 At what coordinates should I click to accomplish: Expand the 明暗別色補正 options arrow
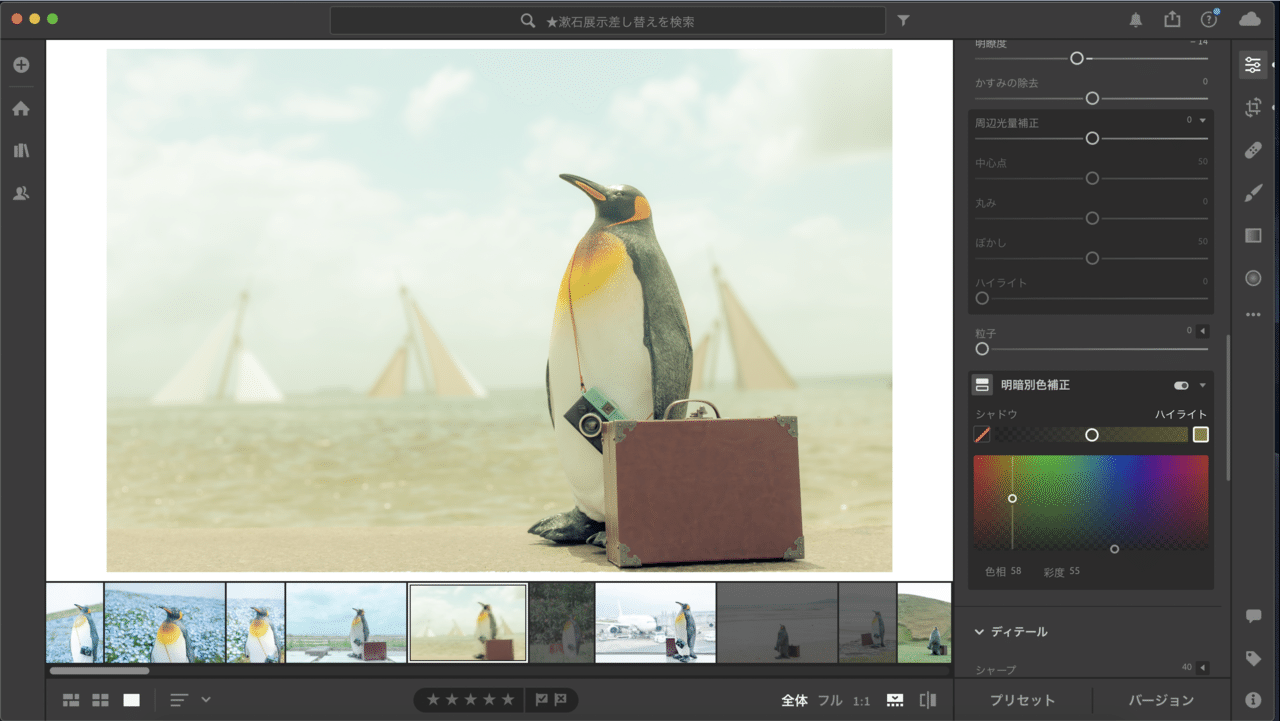1203,385
